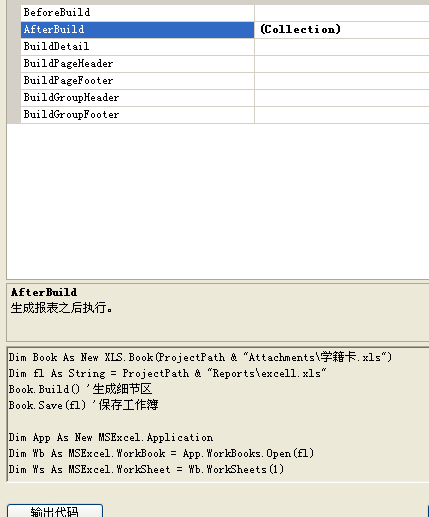
Task: Click the Book.Build() code line
Action: (80, 389)
